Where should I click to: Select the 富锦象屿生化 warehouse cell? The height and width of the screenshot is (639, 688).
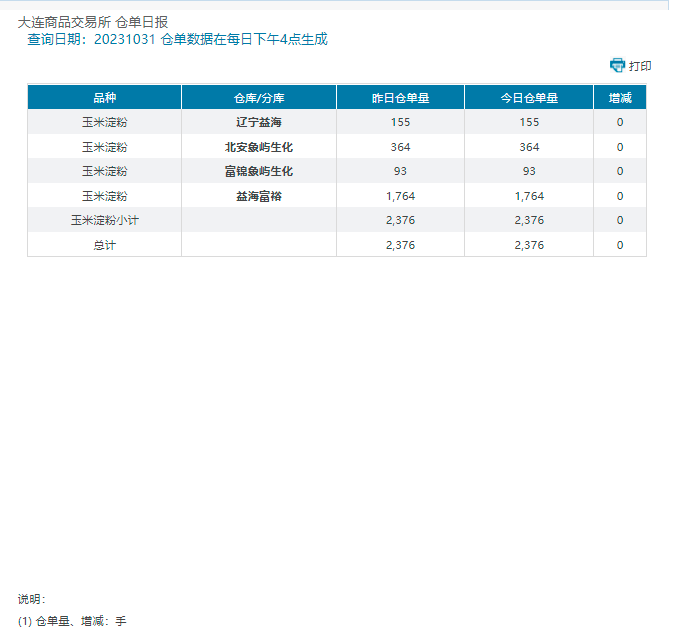click(259, 171)
